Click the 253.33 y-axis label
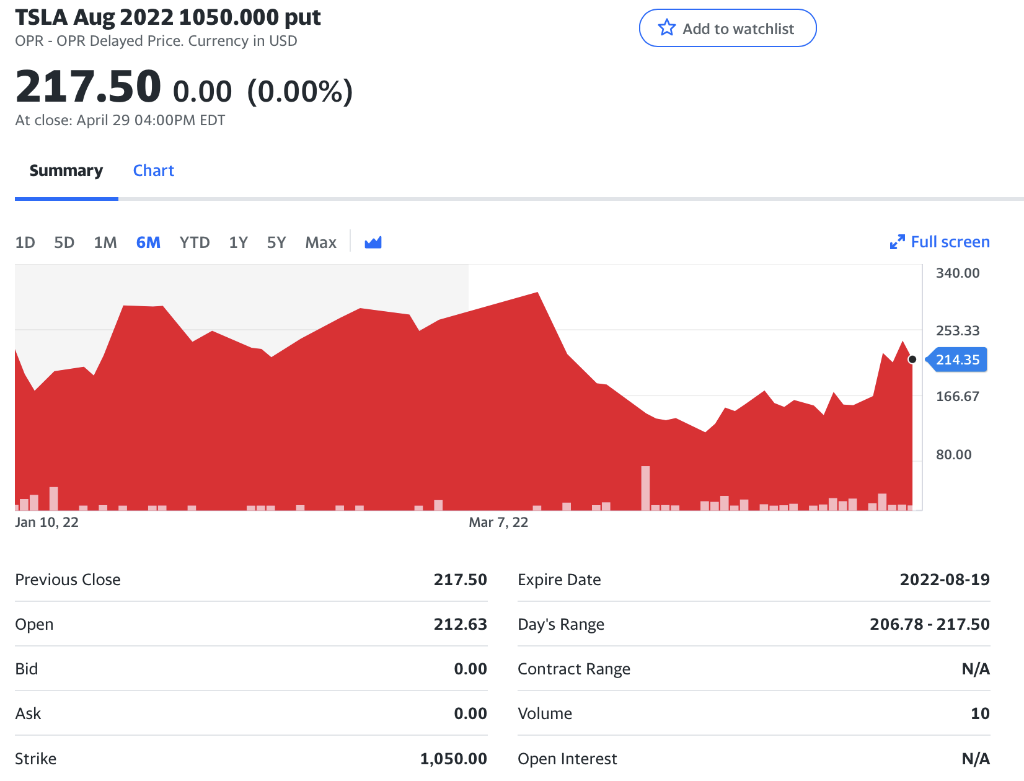 point(957,330)
